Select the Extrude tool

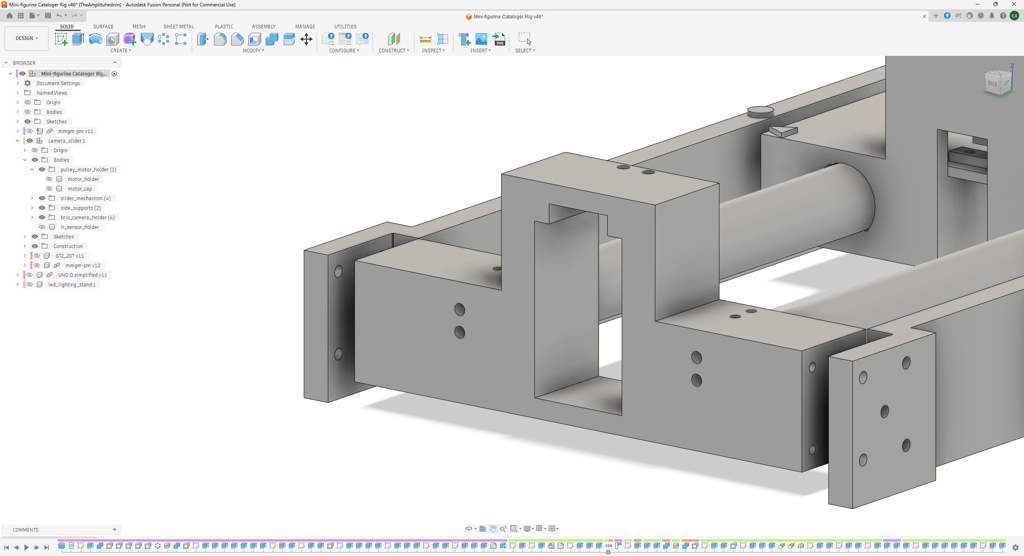click(78, 39)
